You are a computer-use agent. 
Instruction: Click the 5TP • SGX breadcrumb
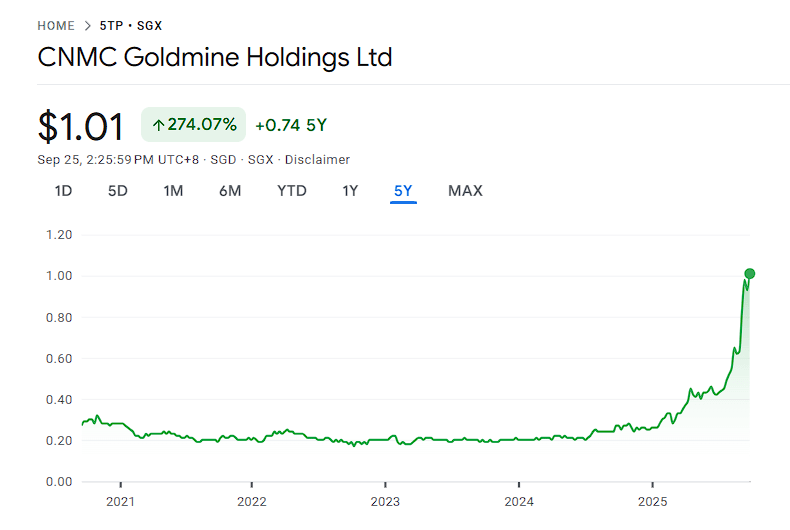tap(130, 26)
